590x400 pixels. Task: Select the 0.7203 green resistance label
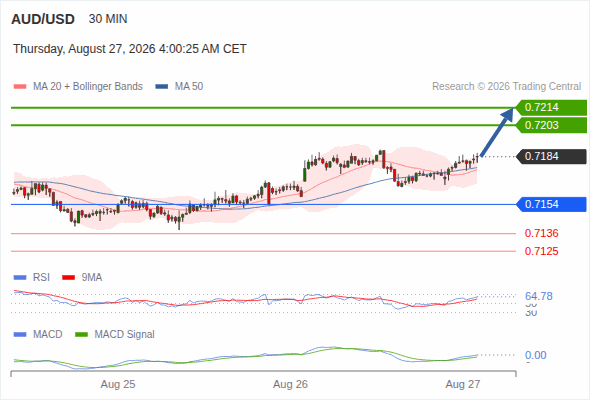pyautogui.click(x=551, y=125)
